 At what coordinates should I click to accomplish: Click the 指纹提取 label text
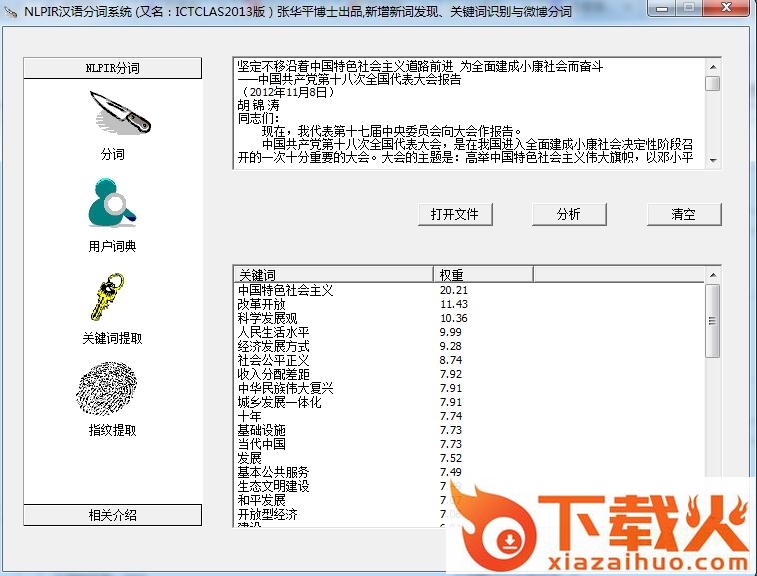pyautogui.click(x=112, y=430)
